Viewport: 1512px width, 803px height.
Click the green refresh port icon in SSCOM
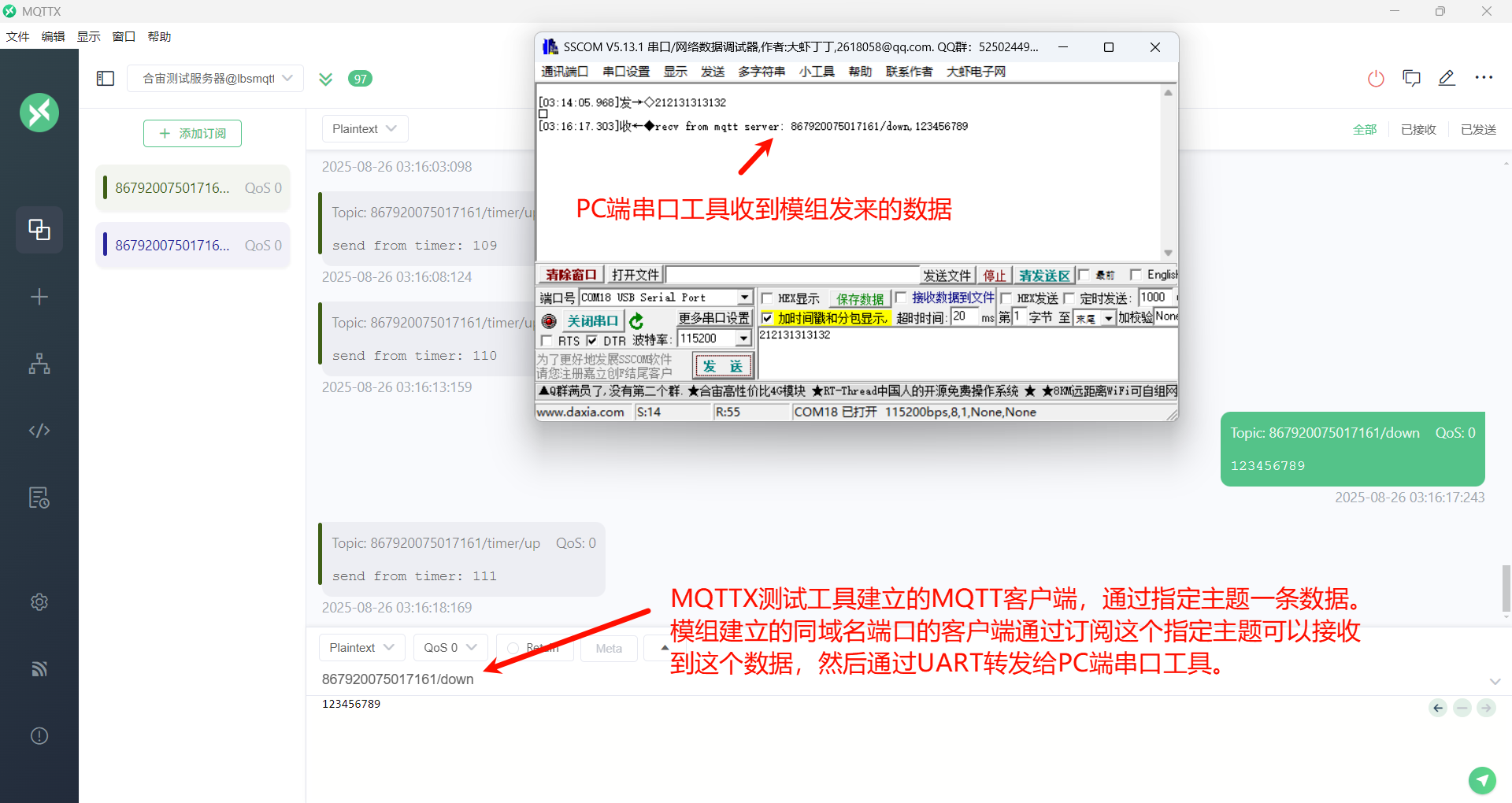[x=636, y=320]
